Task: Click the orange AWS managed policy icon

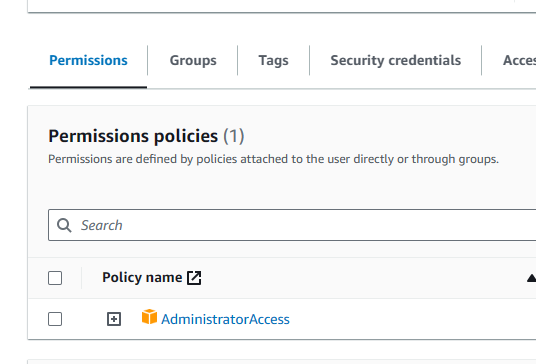Action: [x=149, y=316]
